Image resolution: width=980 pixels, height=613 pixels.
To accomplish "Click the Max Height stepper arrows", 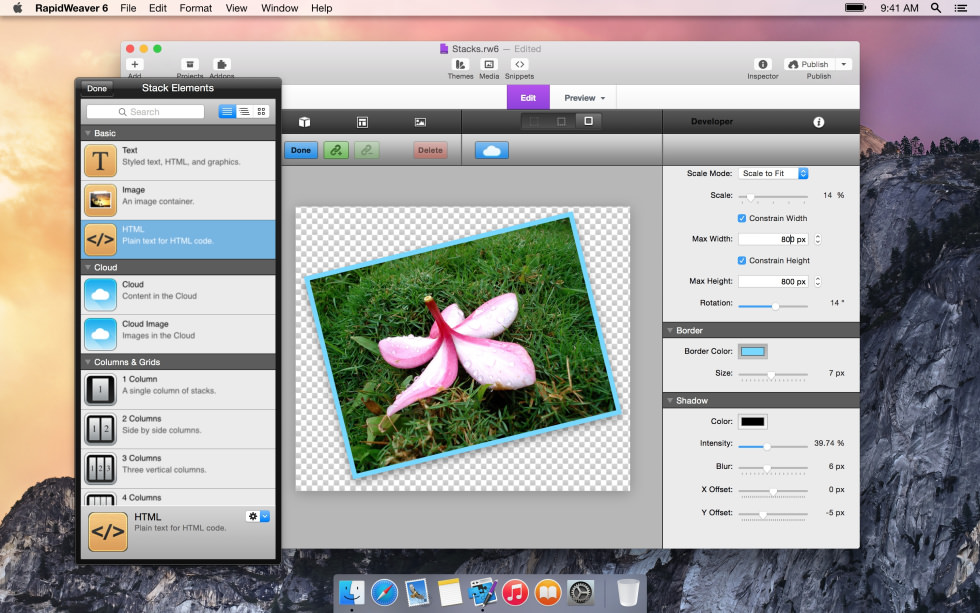I will 818,282.
